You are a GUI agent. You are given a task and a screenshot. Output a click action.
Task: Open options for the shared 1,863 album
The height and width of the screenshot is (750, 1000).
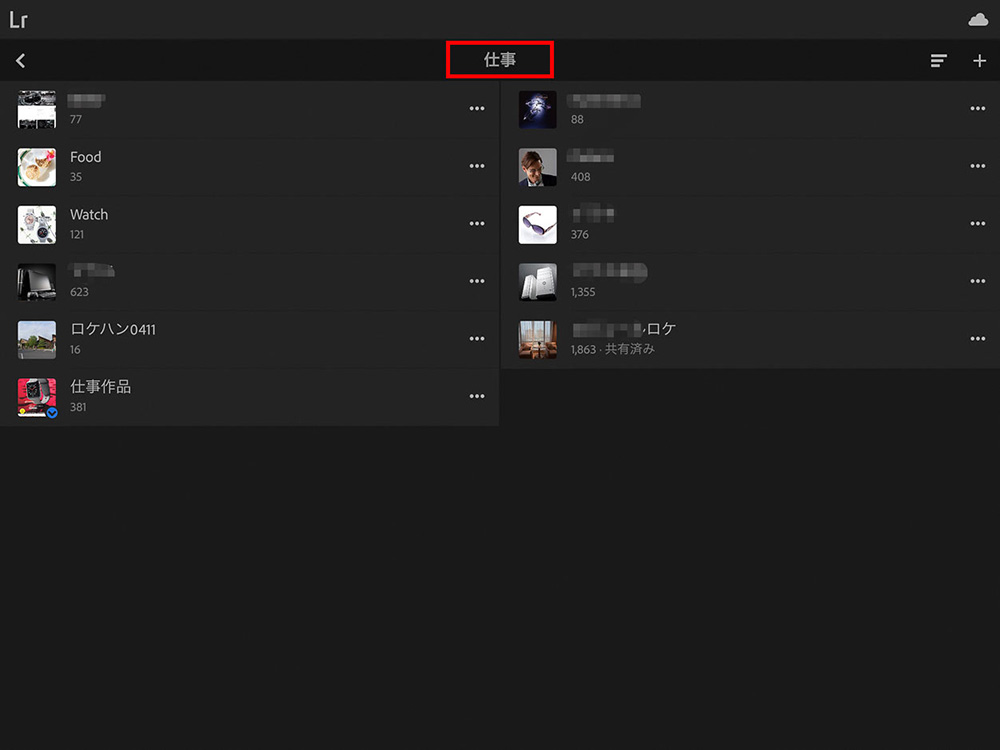(977, 339)
